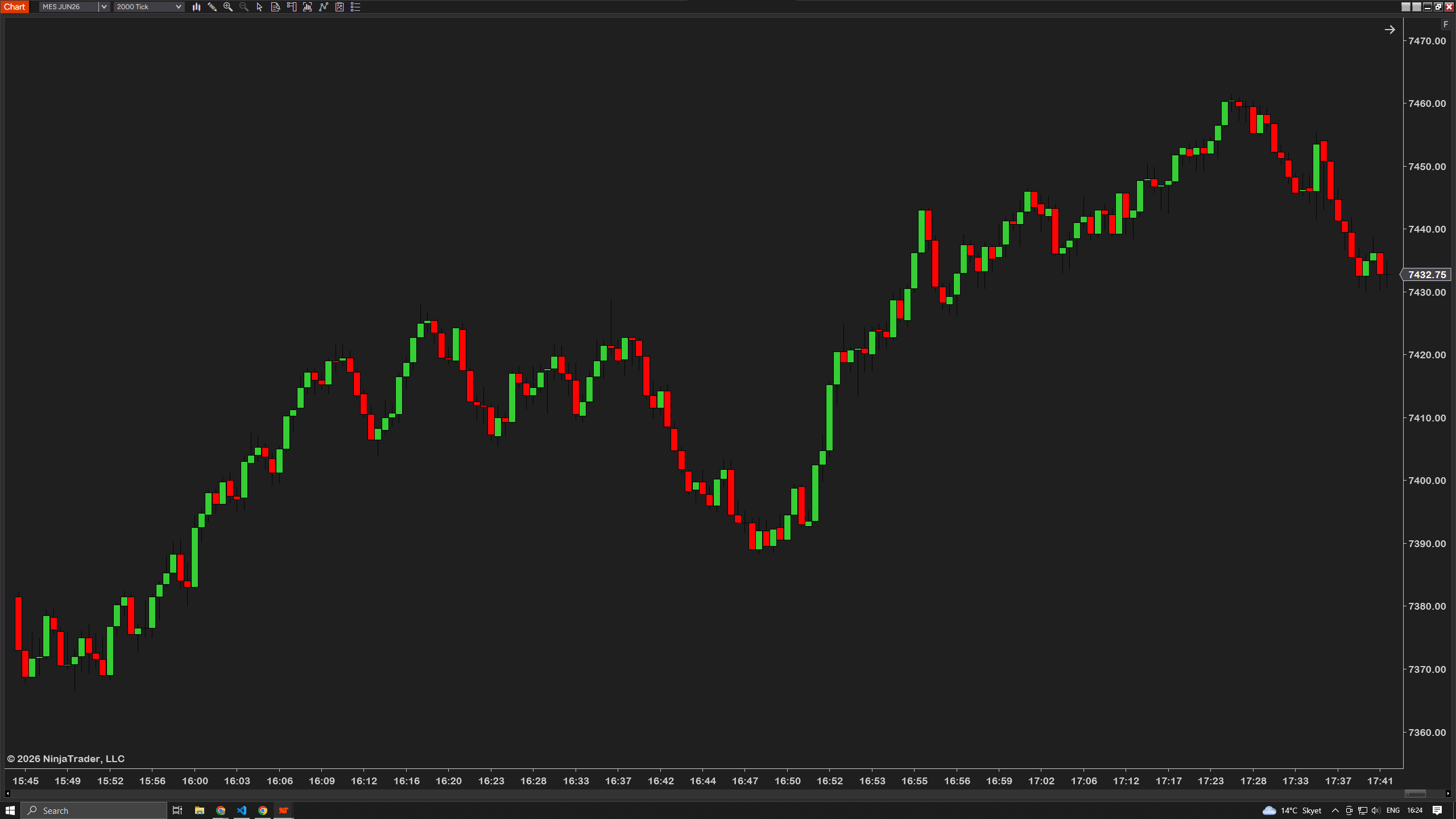The height and width of the screenshot is (819, 1456).
Task: Open the 2000 Tick interval dropdown
Action: 149,7
